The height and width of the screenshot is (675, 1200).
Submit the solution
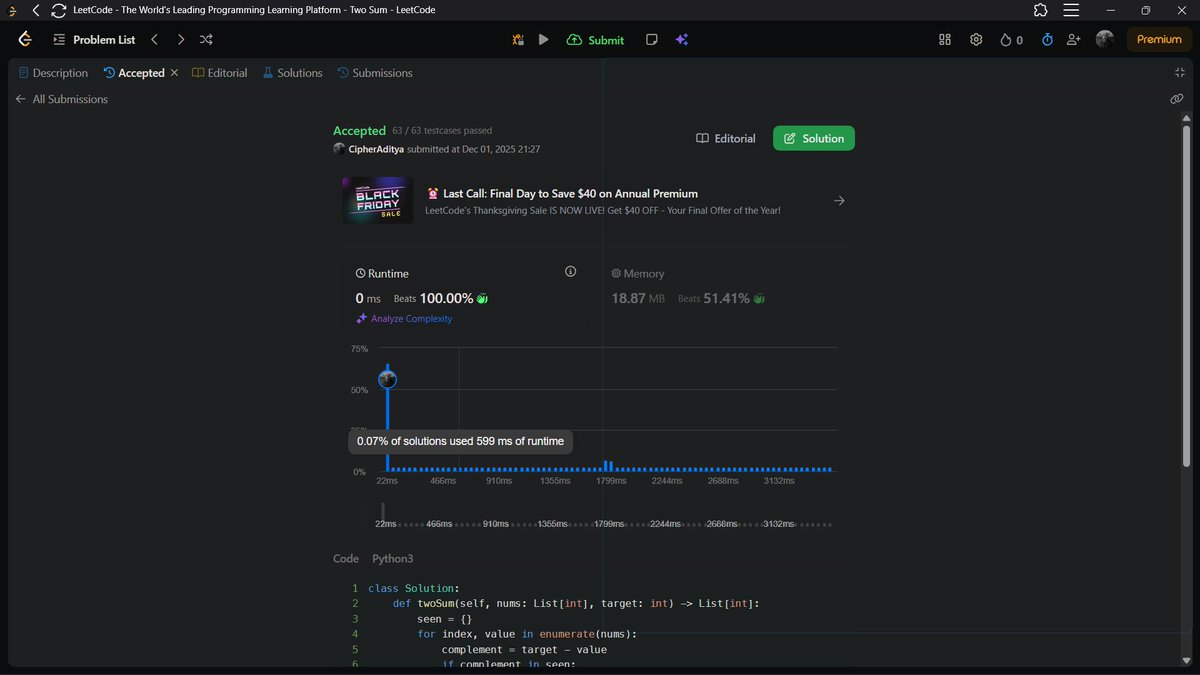[596, 40]
